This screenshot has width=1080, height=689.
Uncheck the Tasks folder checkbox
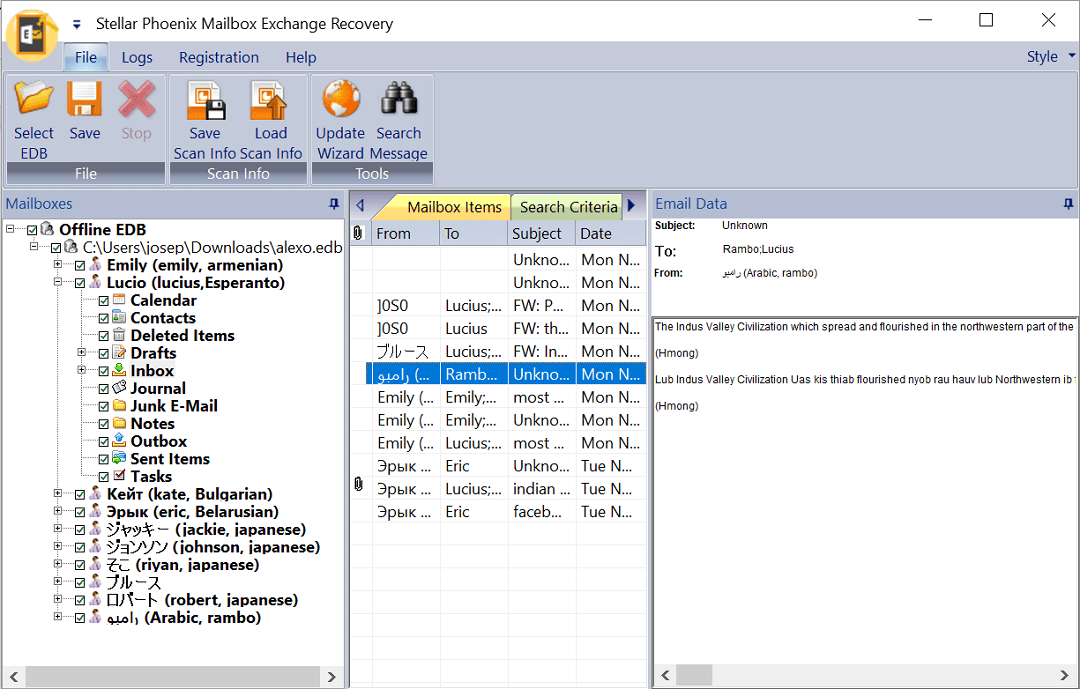(103, 477)
